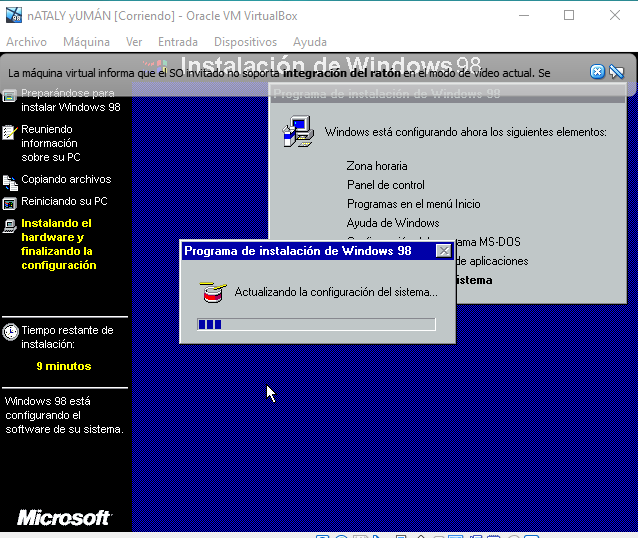638x538 pixels.
Task: Open the Archivo menu
Action: [27, 42]
